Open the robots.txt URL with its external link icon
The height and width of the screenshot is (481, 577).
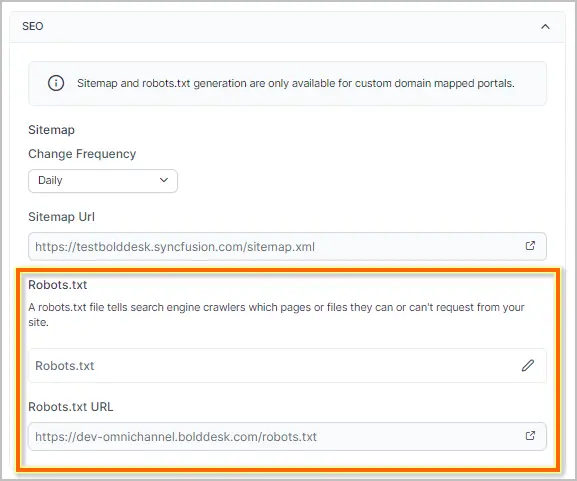[x=530, y=436]
